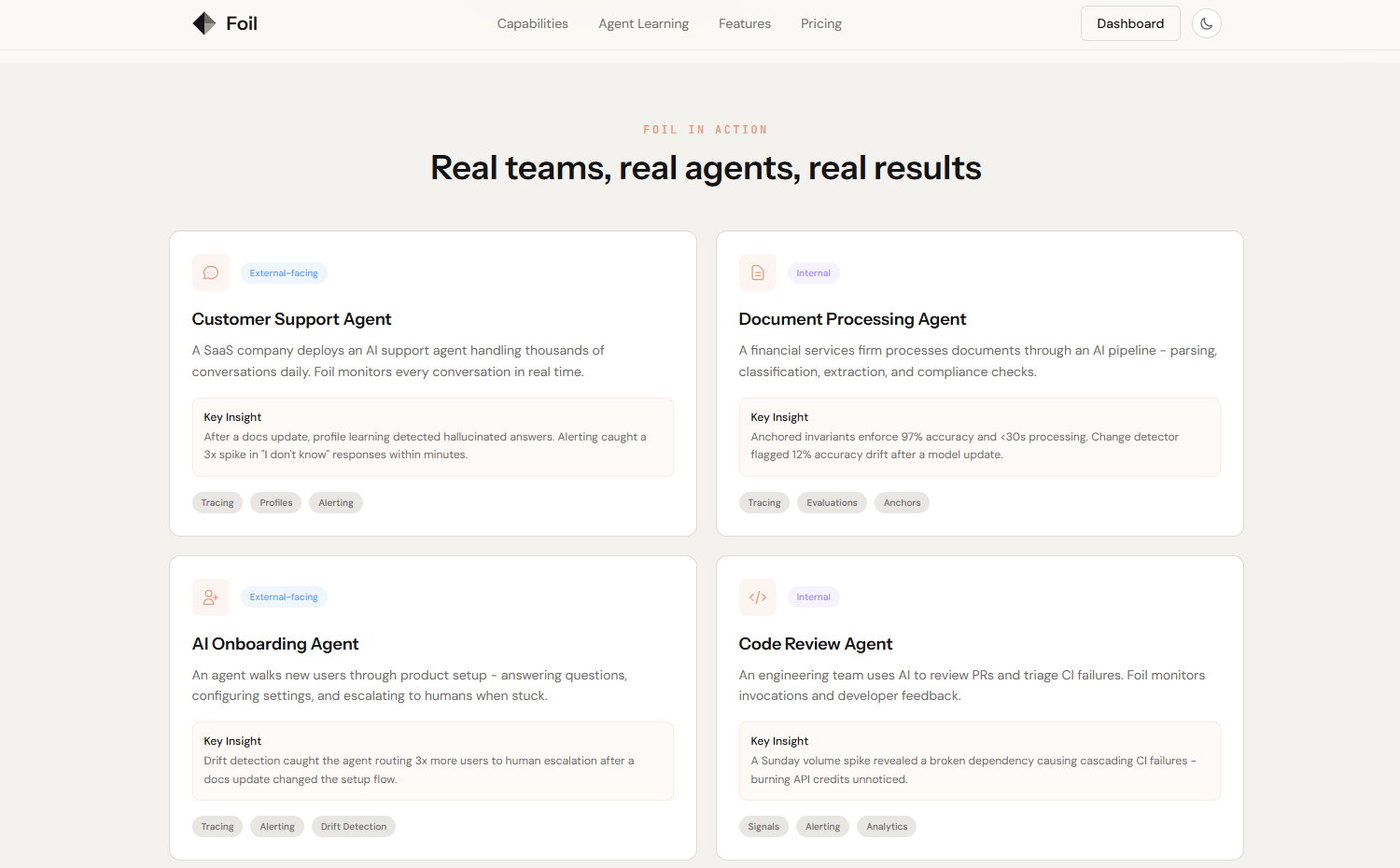Open the Dashboard button

1130,23
